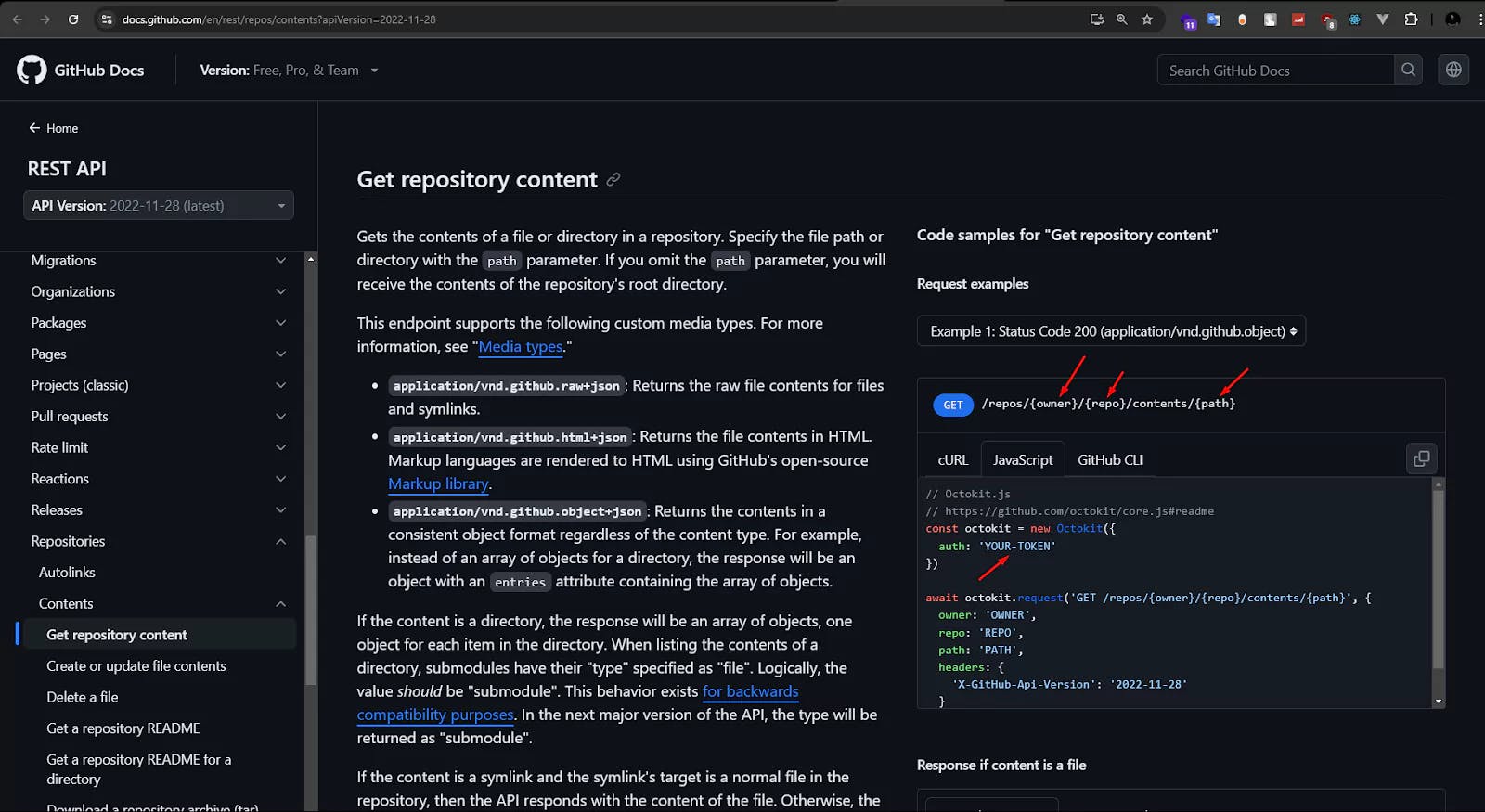Click the GitHub Docs title link
The width and height of the screenshot is (1485, 812).
point(98,71)
